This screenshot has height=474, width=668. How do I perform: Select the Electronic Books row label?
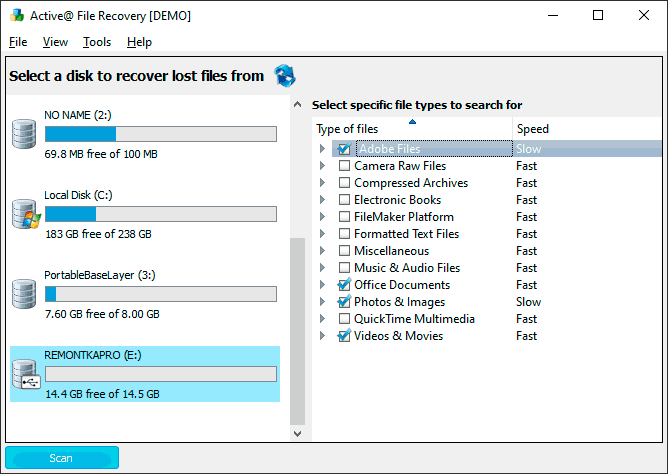coord(397,200)
